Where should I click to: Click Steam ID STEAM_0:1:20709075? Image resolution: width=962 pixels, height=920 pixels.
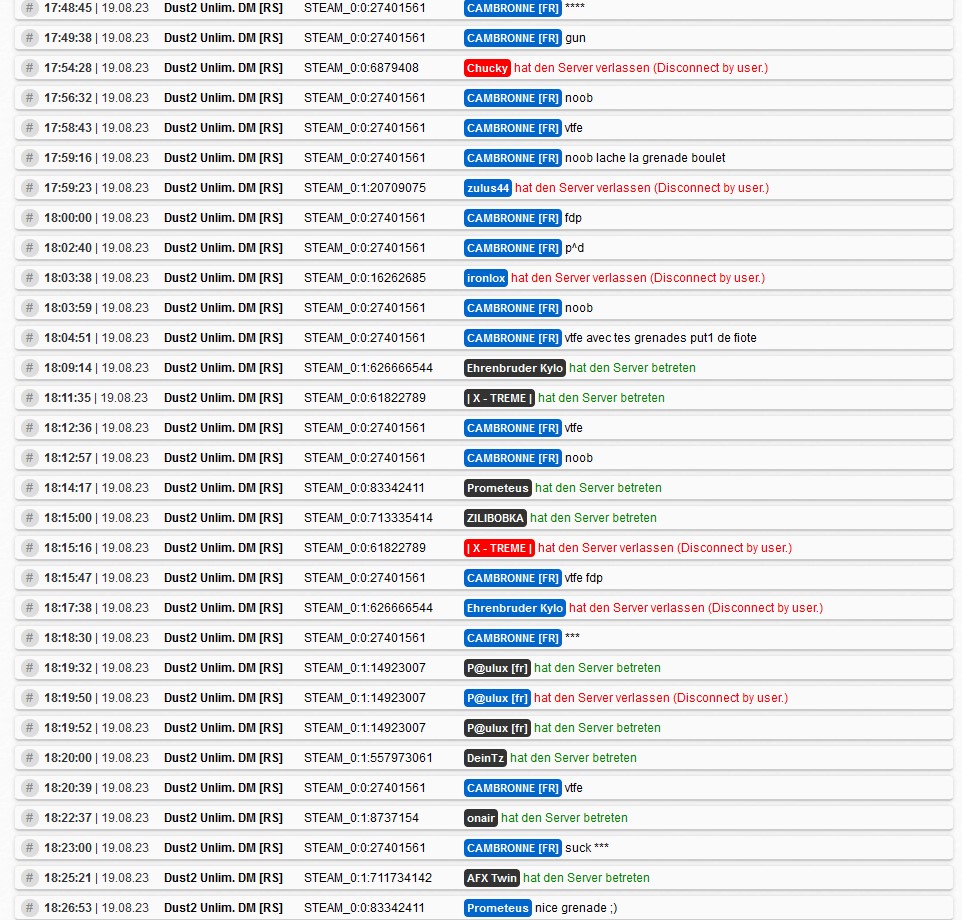[364, 188]
